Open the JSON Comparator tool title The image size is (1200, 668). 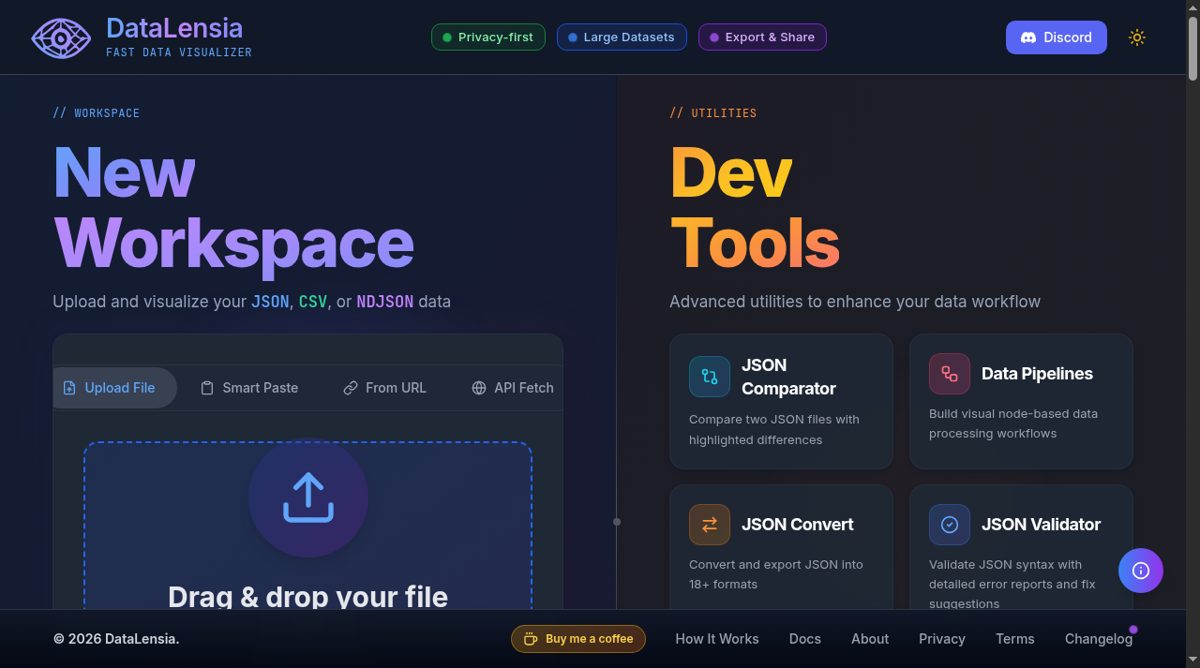click(788, 377)
